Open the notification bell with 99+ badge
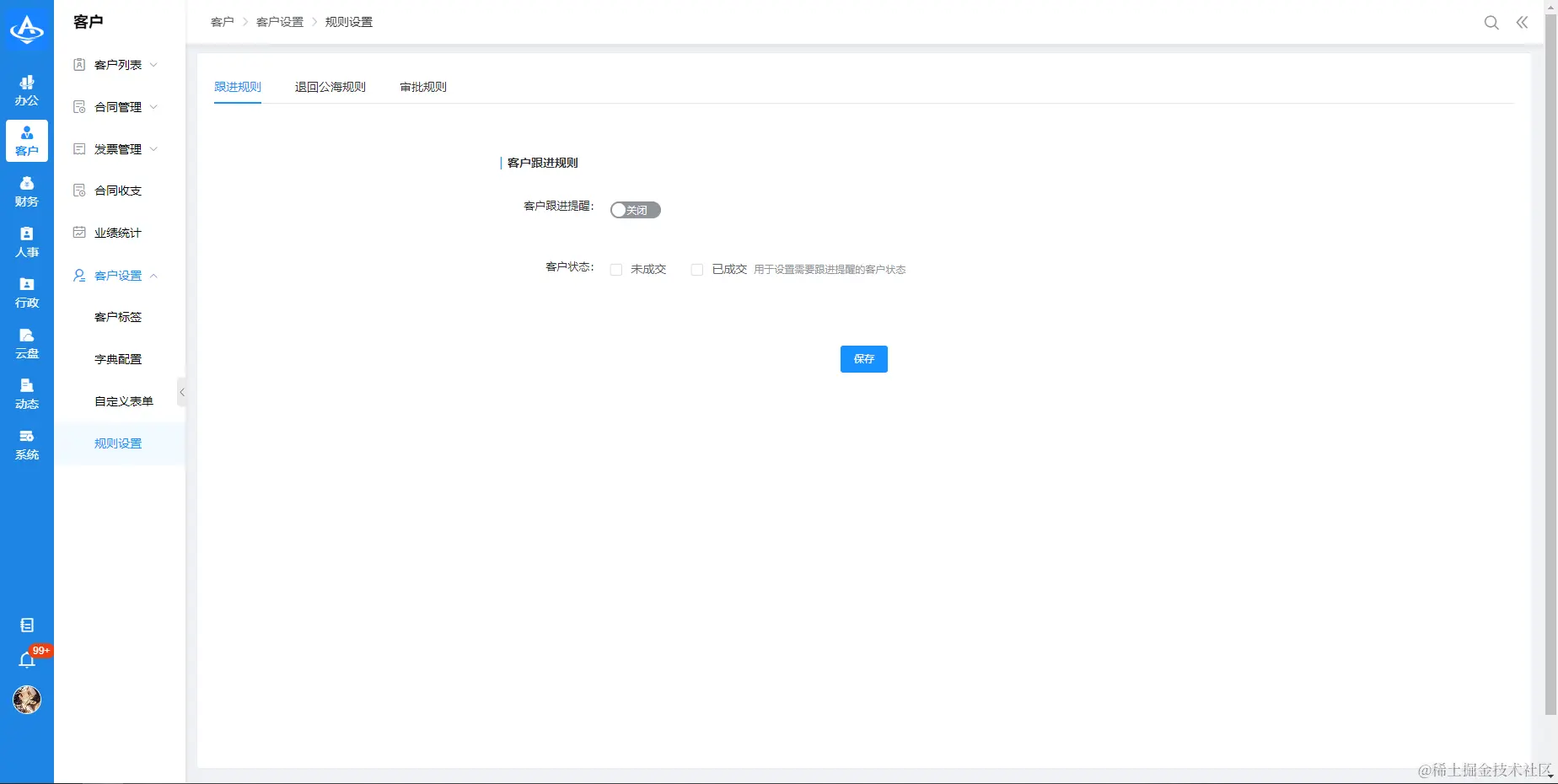Screen dimensions: 1558x784 pyautogui.click(x=26, y=659)
